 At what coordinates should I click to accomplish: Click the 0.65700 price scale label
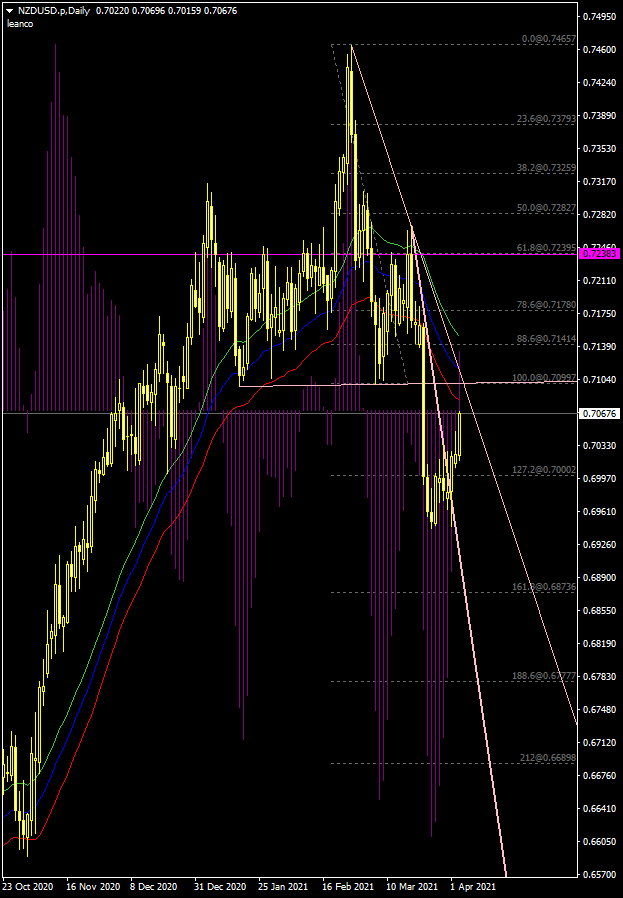600,874
